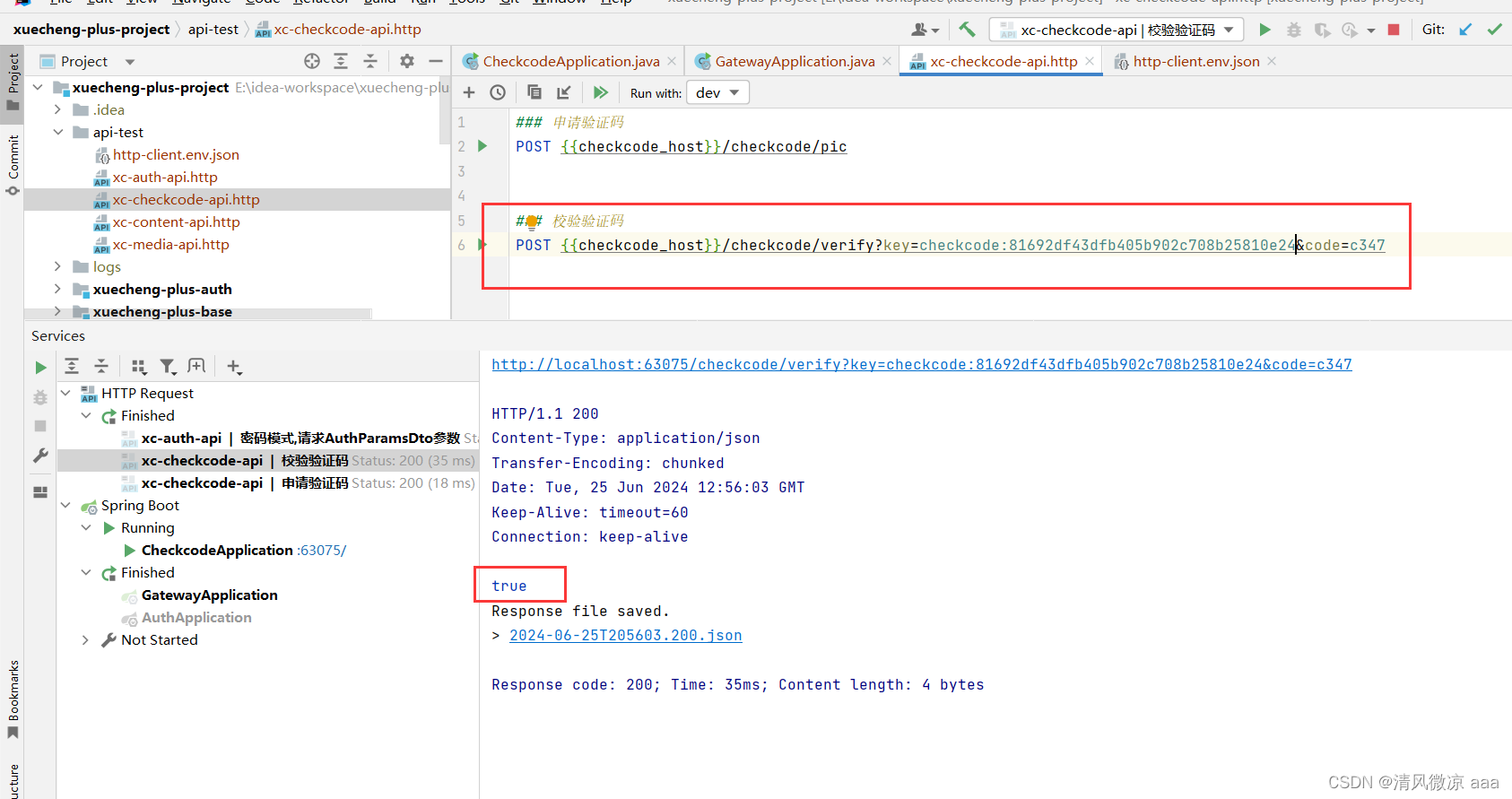Expand the xuecheng-plus-auth module

click(x=58, y=289)
